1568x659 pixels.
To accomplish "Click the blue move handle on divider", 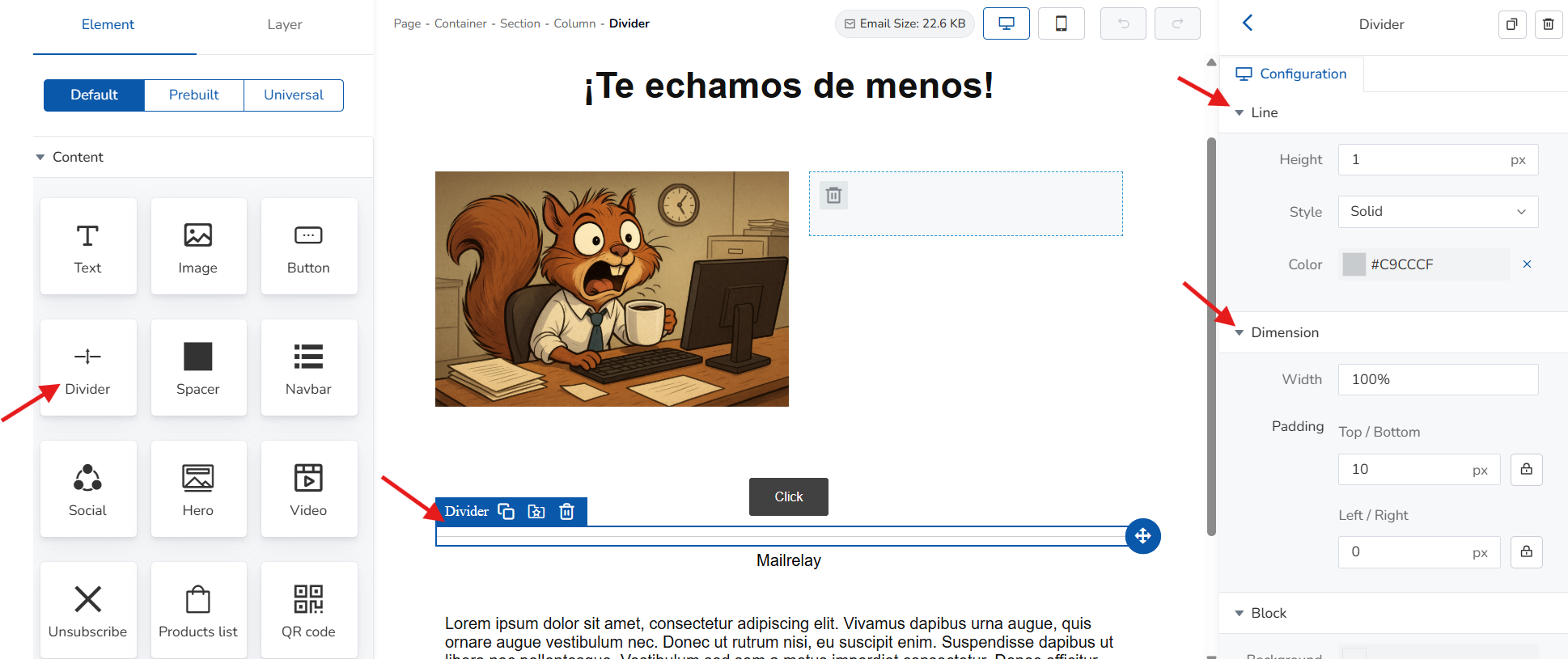I will pyautogui.click(x=1142, y=536).
